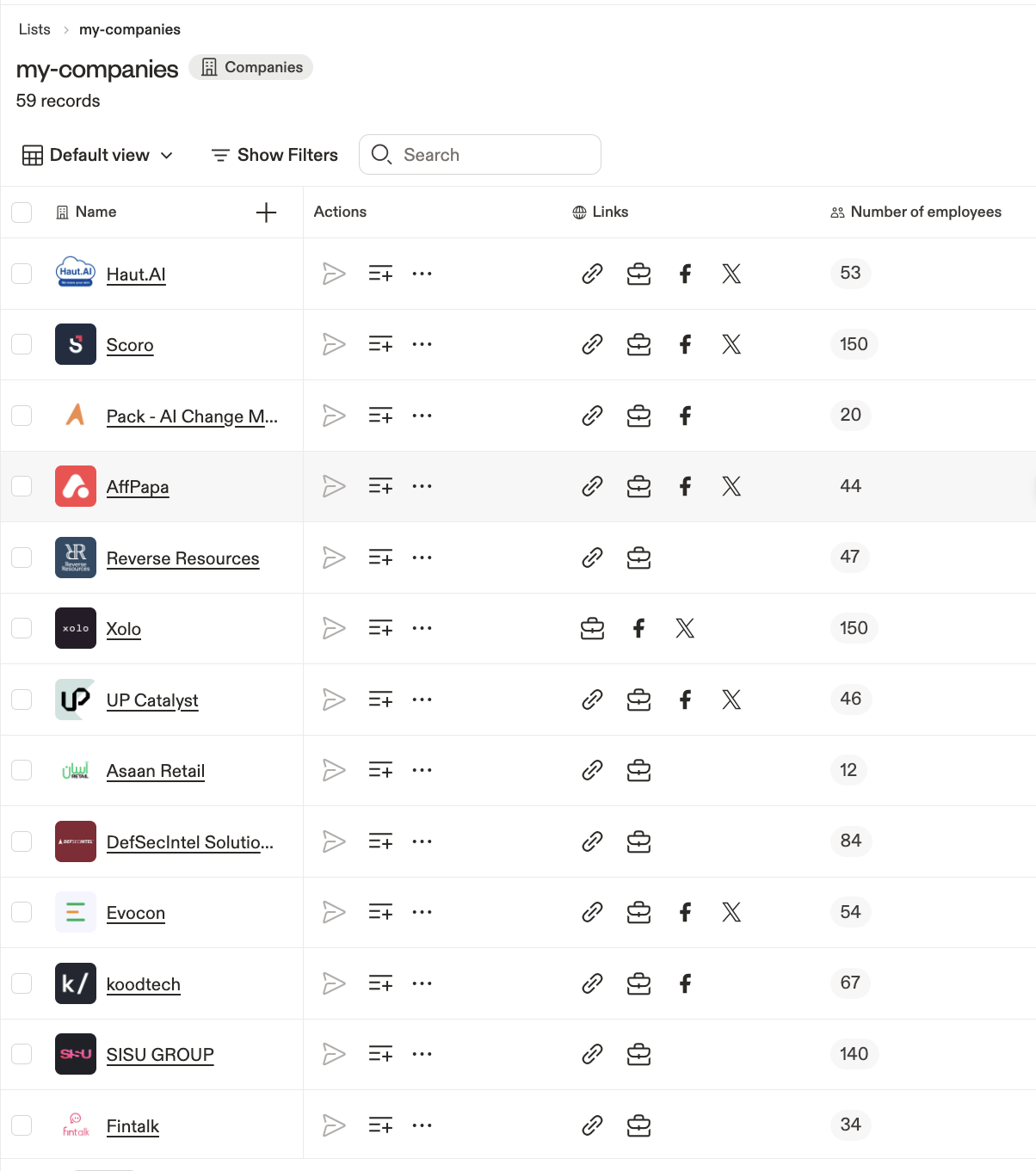Click the 59 records text
The width and height of the screenshot is (1036, 1171).
coord(58,101)
